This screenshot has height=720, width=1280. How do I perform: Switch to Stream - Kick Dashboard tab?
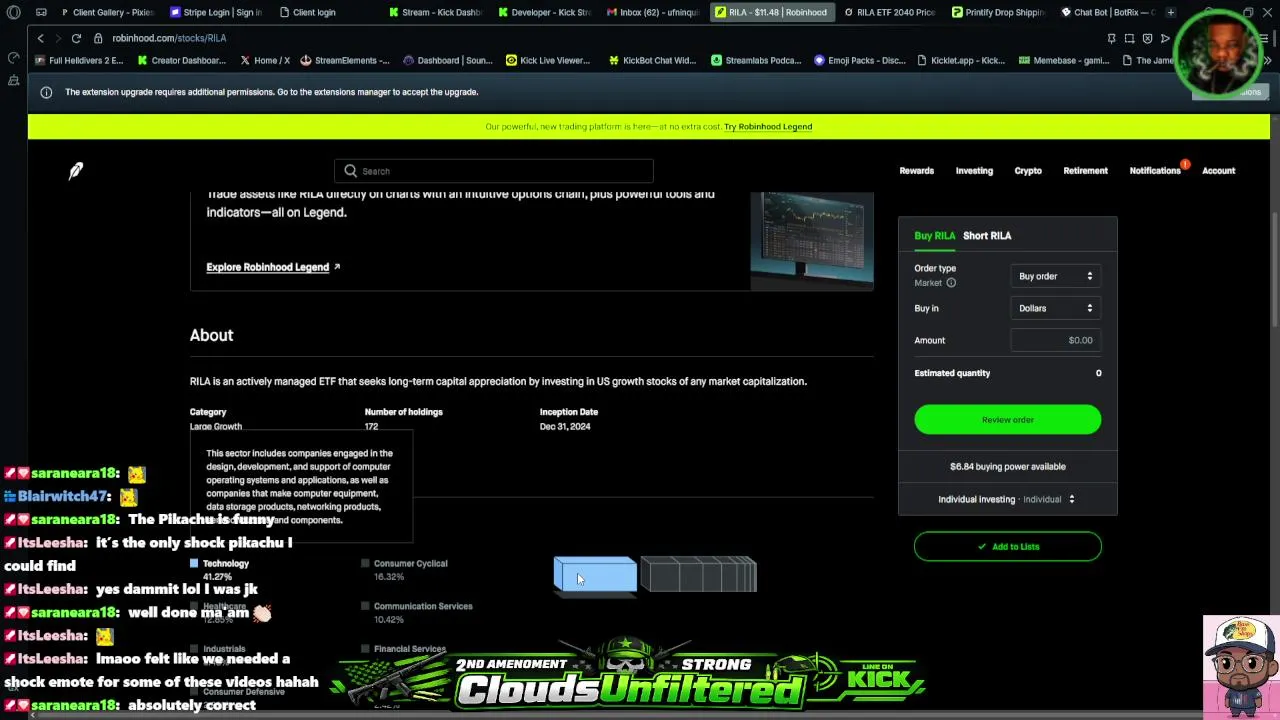pyautogui.click(x=435, y=12)
